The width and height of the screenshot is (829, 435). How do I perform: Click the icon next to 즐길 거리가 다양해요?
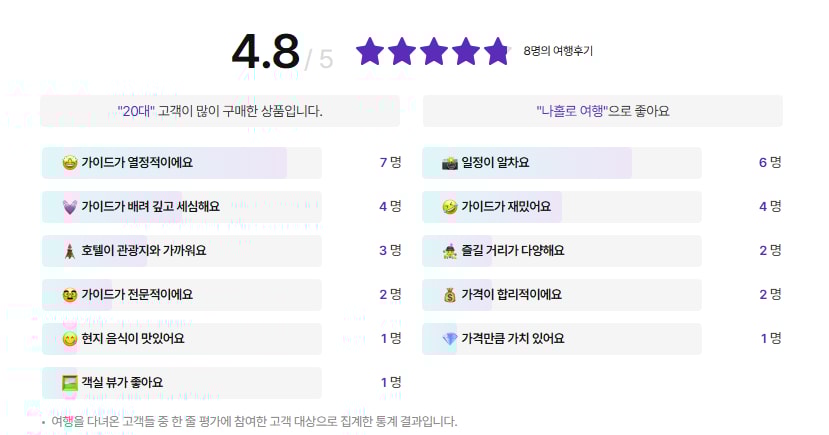[x=449, y=251]
